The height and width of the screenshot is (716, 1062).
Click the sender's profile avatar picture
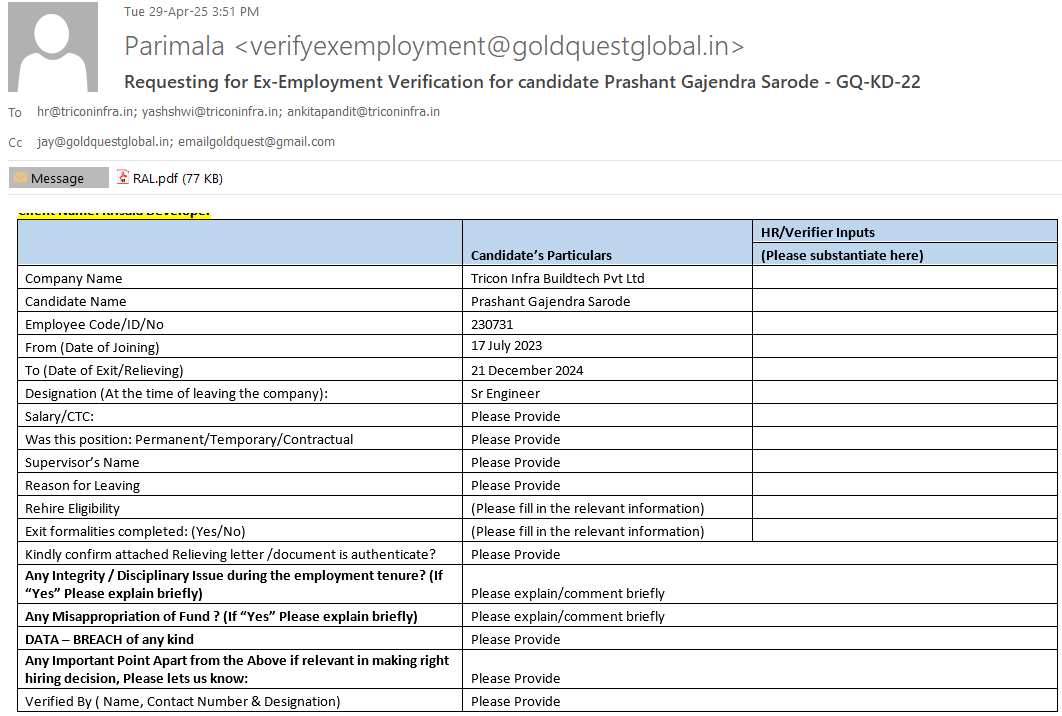pos(53,47)
